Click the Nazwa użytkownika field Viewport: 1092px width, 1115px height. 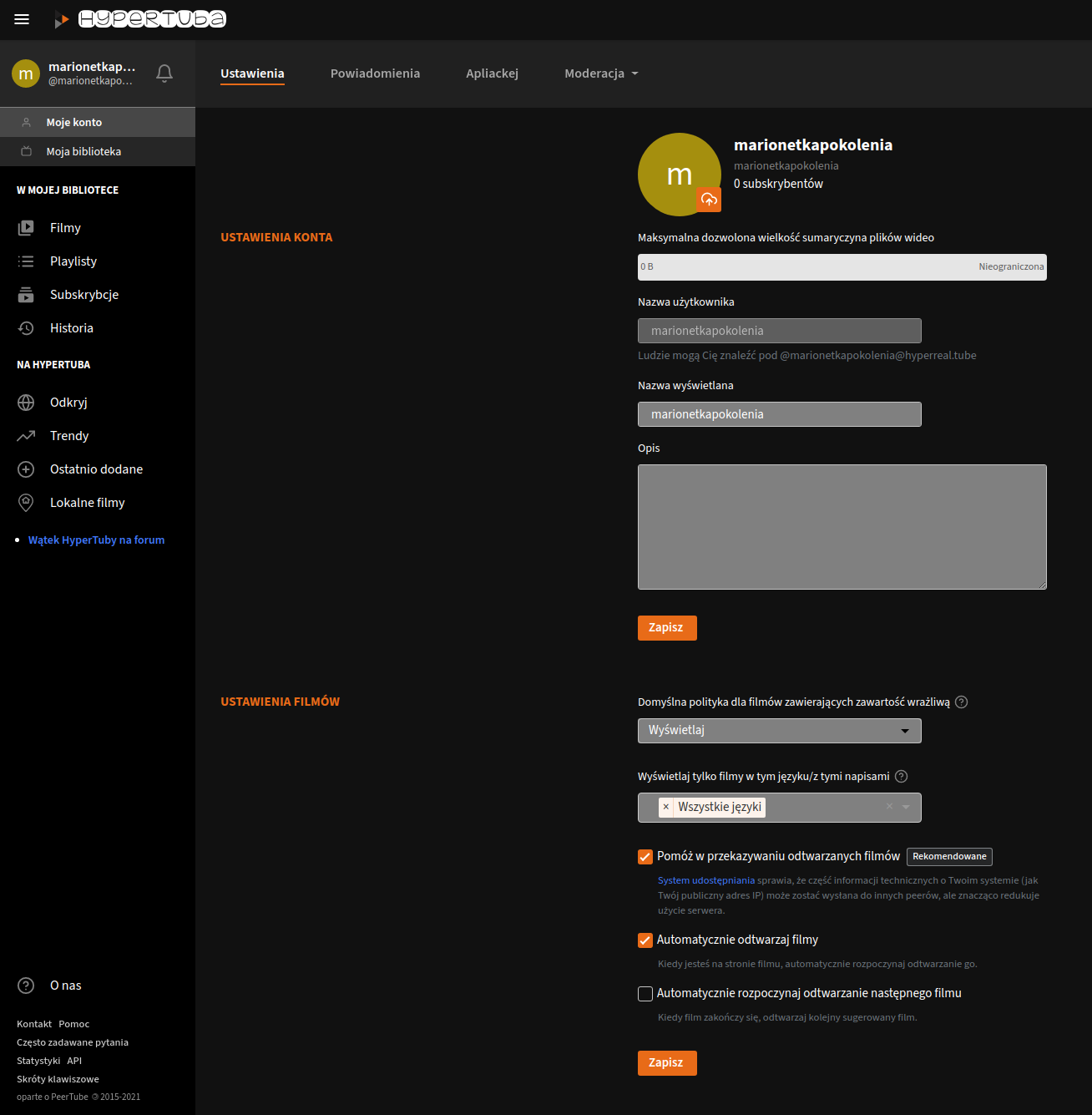(780, 331)
